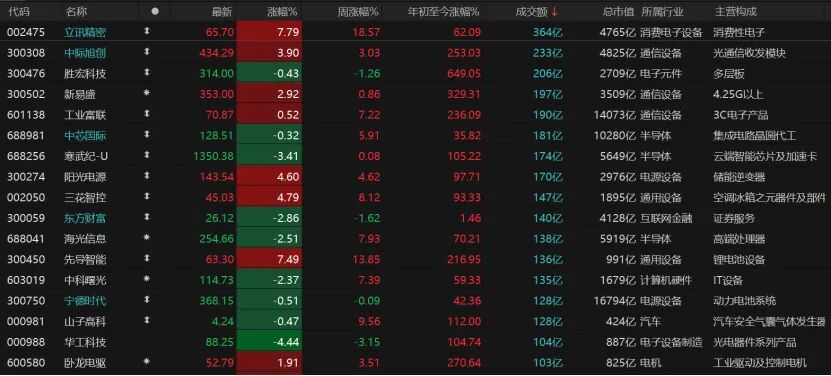
Task: Click the marker icon beside 中际旭创
Action: tap(147, 53)
